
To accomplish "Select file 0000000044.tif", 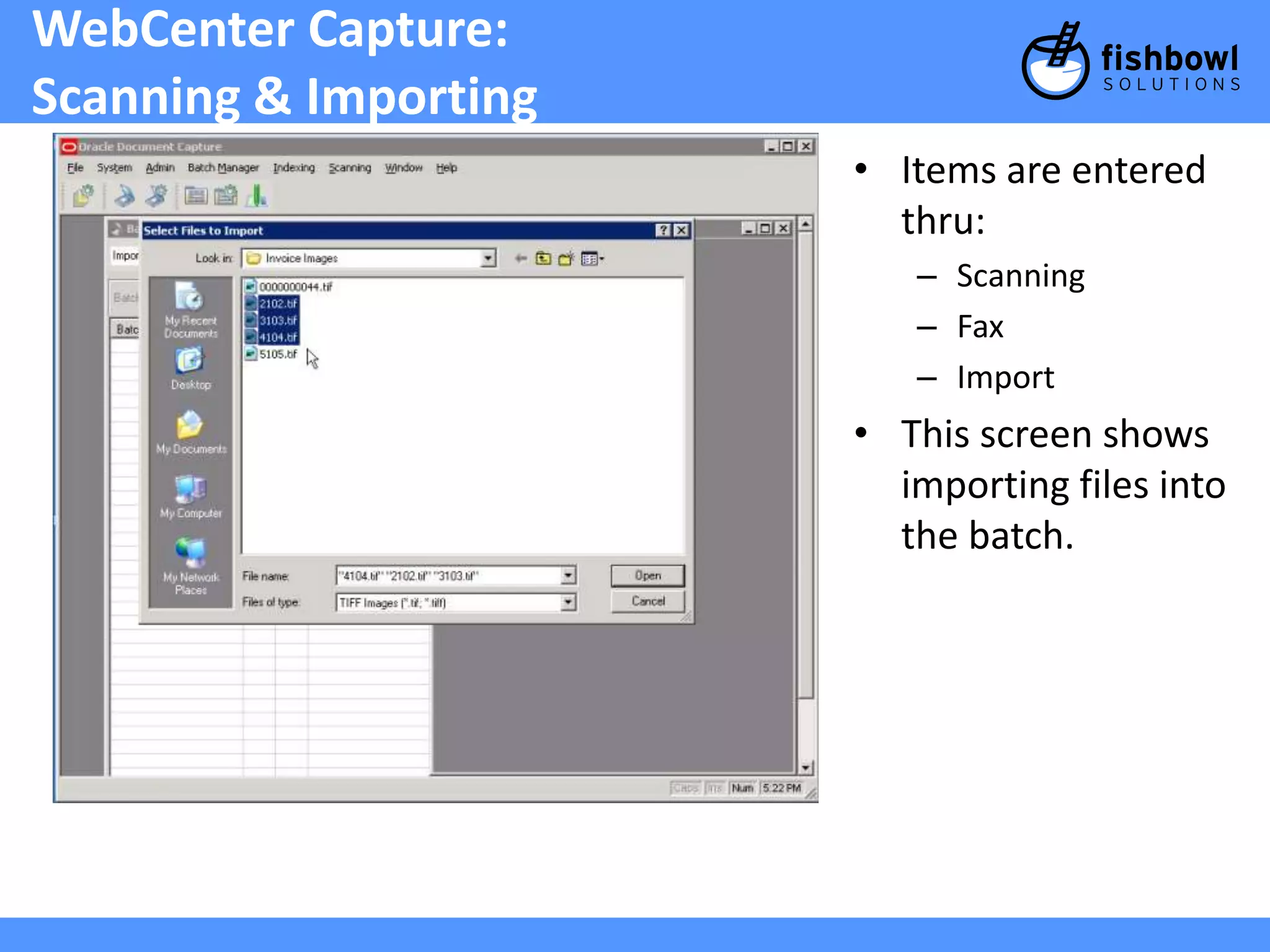I will click(x=289, y=287).
